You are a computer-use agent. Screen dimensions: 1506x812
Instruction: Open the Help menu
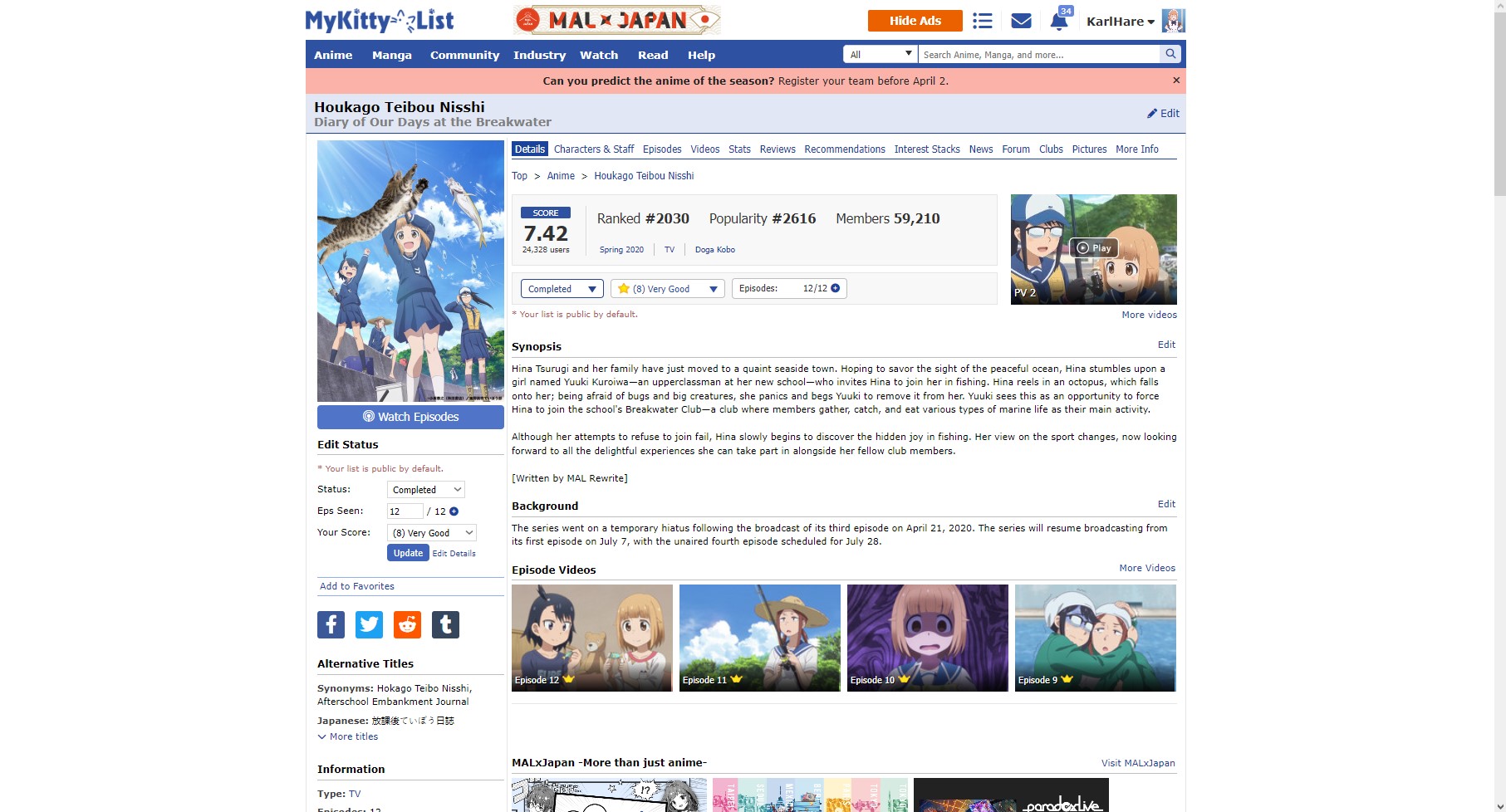701,55
